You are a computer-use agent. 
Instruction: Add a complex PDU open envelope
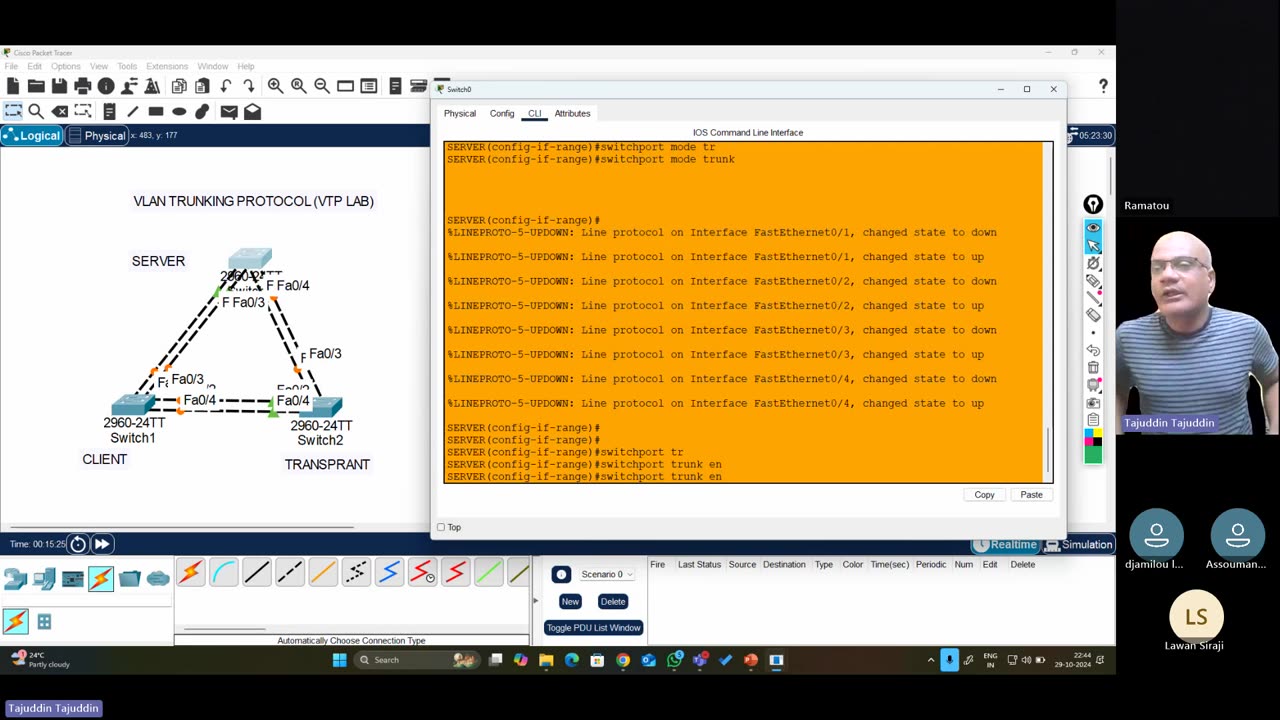point(252,111)
